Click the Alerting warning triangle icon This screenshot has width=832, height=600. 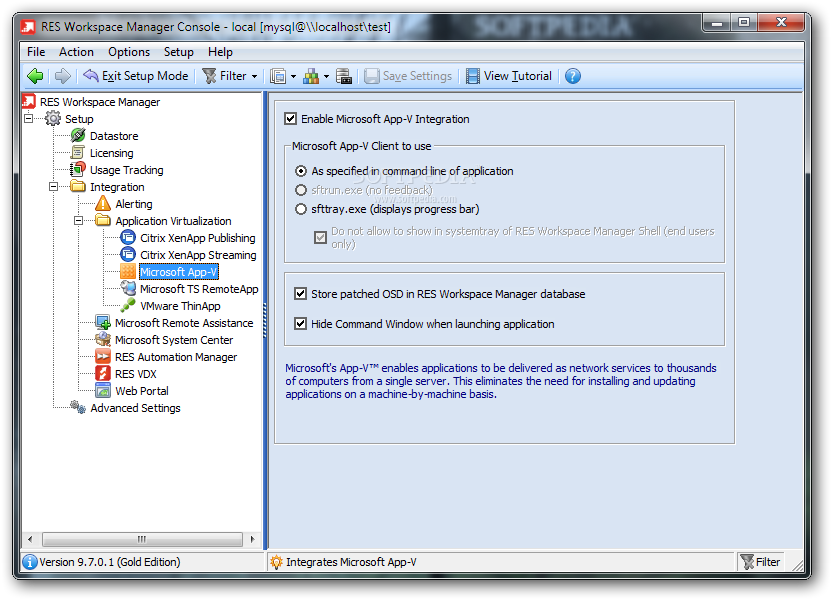103,203
